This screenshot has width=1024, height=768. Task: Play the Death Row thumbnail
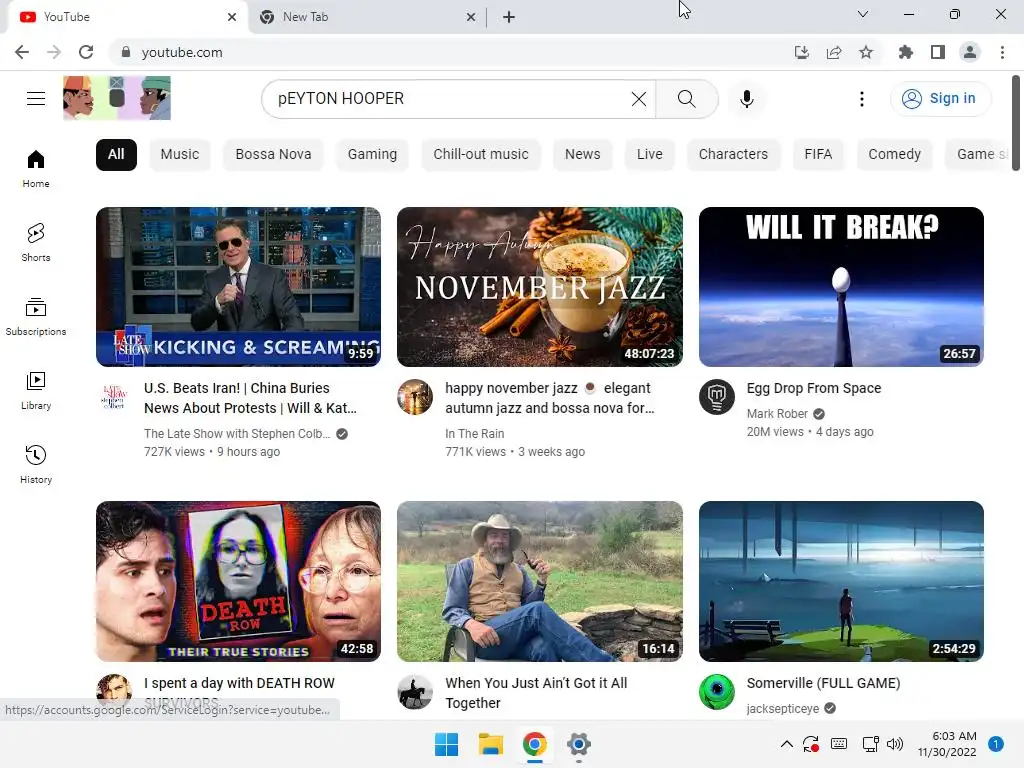[x=238, y=581]
